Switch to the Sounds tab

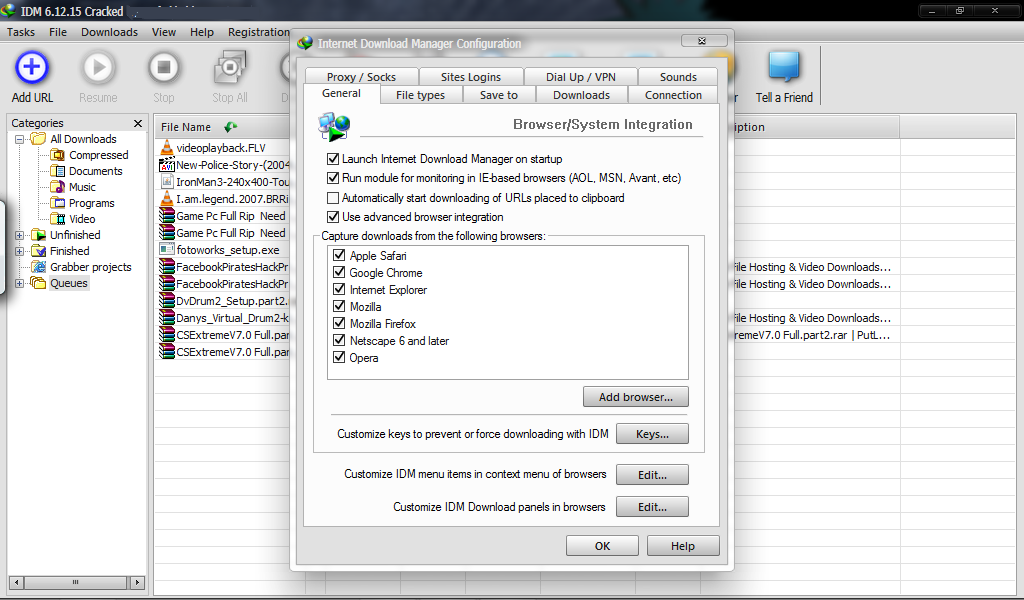[x=678, y=76]
